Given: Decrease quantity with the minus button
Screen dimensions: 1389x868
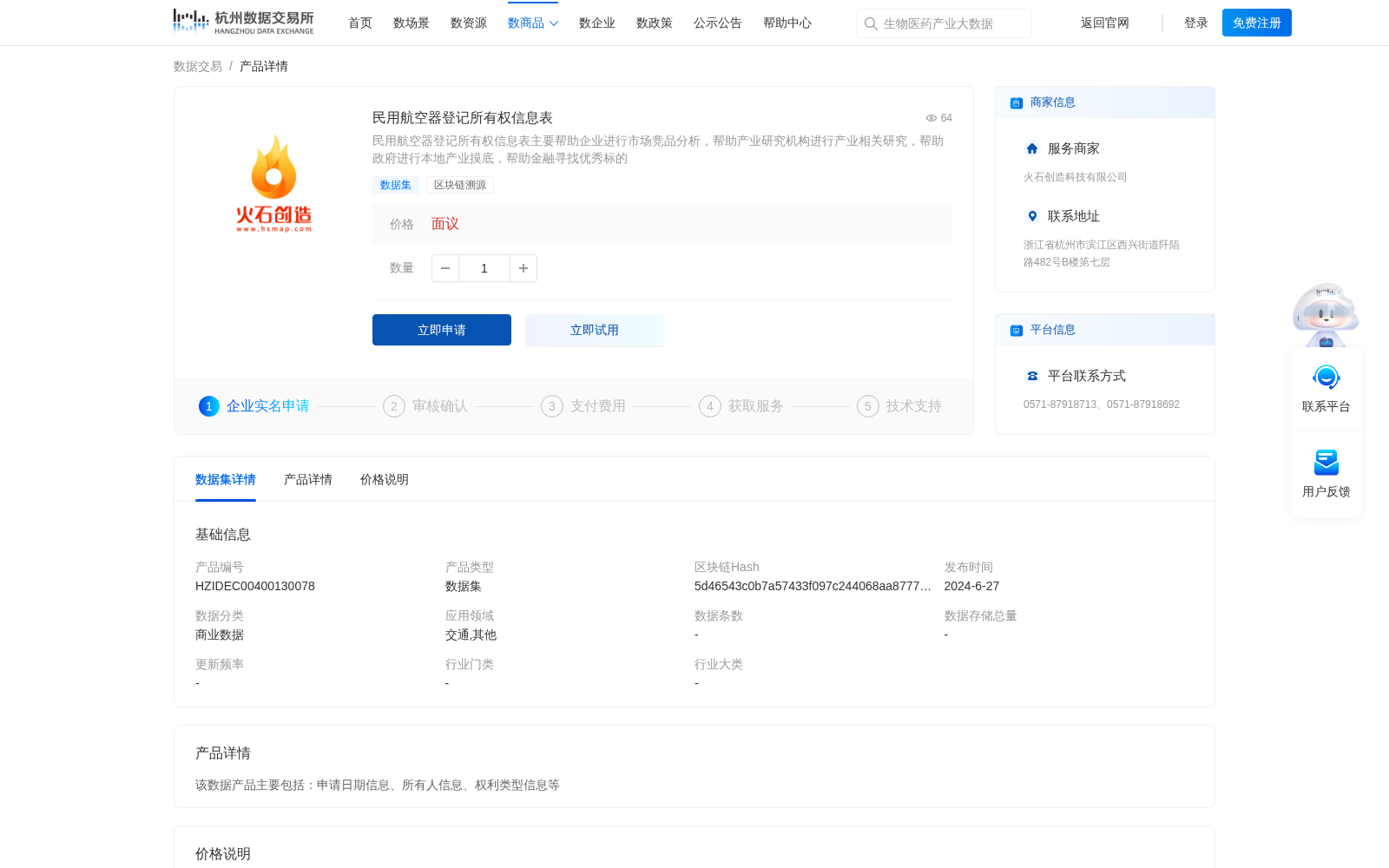Looking at the screenshot, I should pos(445,268).
